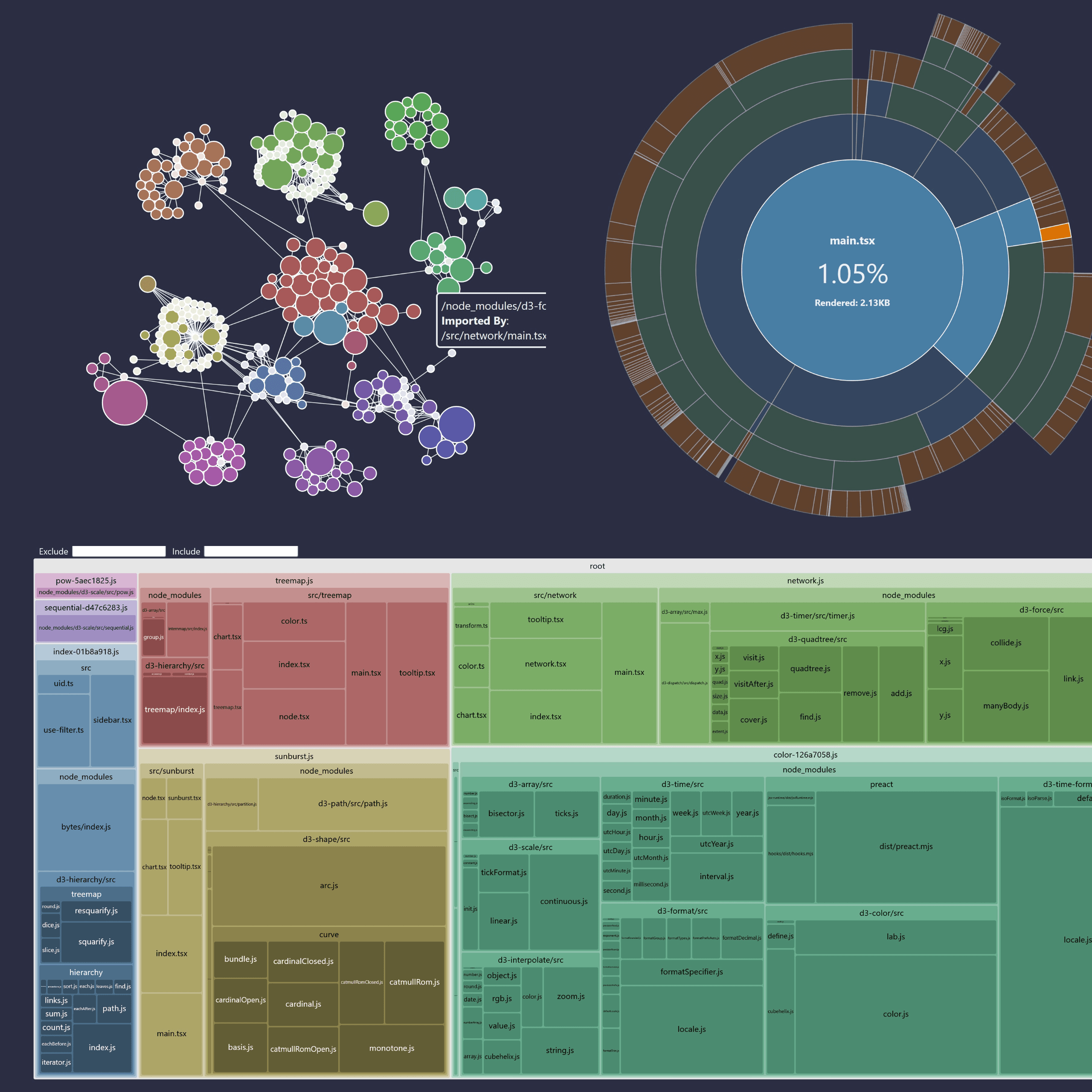Click the network.tsx cell
The width and height of the screenshot is (1092, 1092).
pos(546,664)
